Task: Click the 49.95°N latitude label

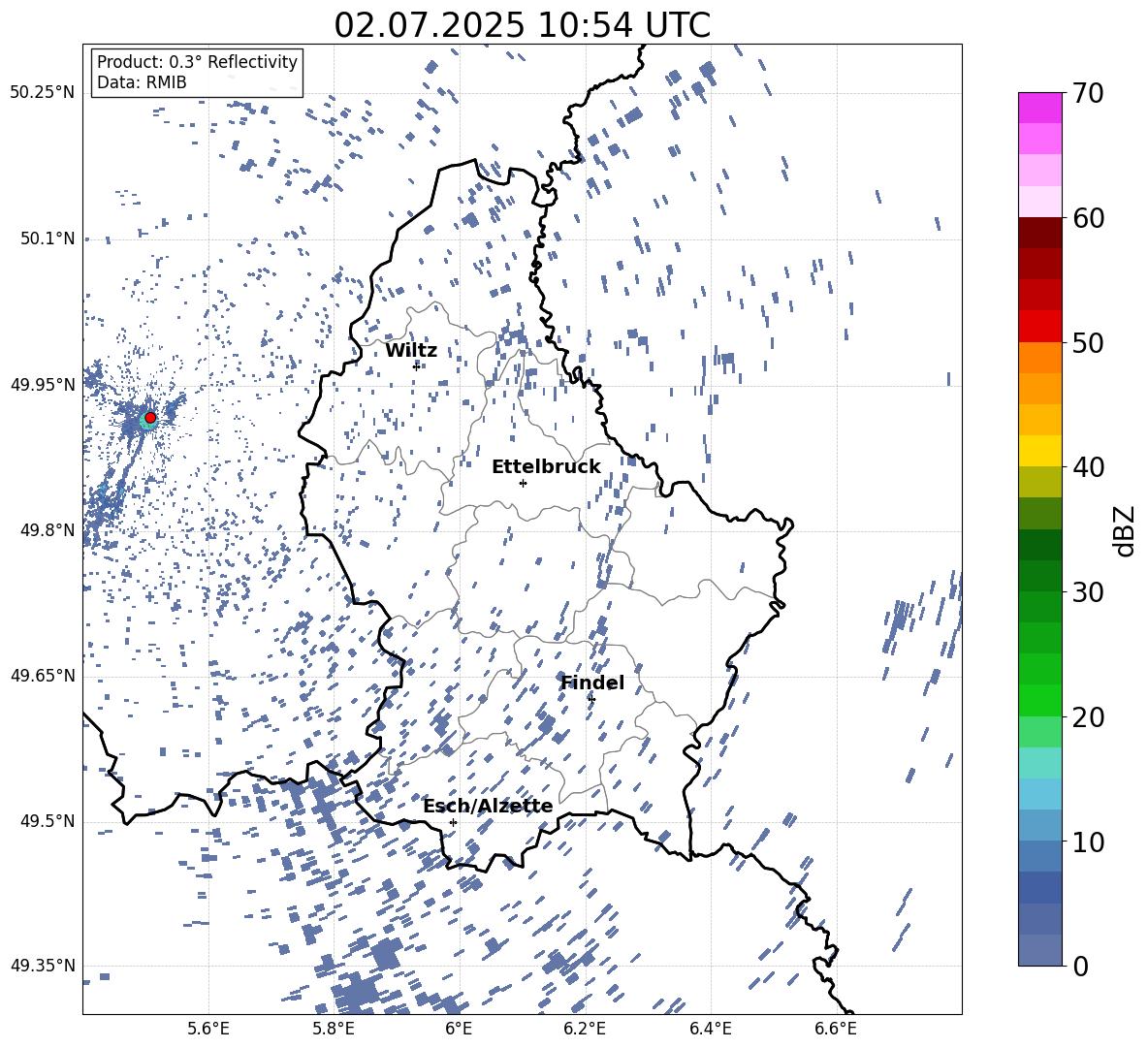Action: point(43,385)
